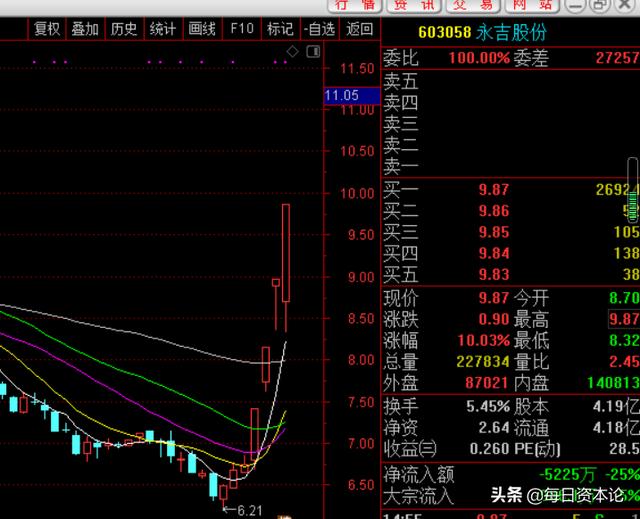Switch to the 行情 quotes tab
Screen dimensions: 640x519
[355, 5]
